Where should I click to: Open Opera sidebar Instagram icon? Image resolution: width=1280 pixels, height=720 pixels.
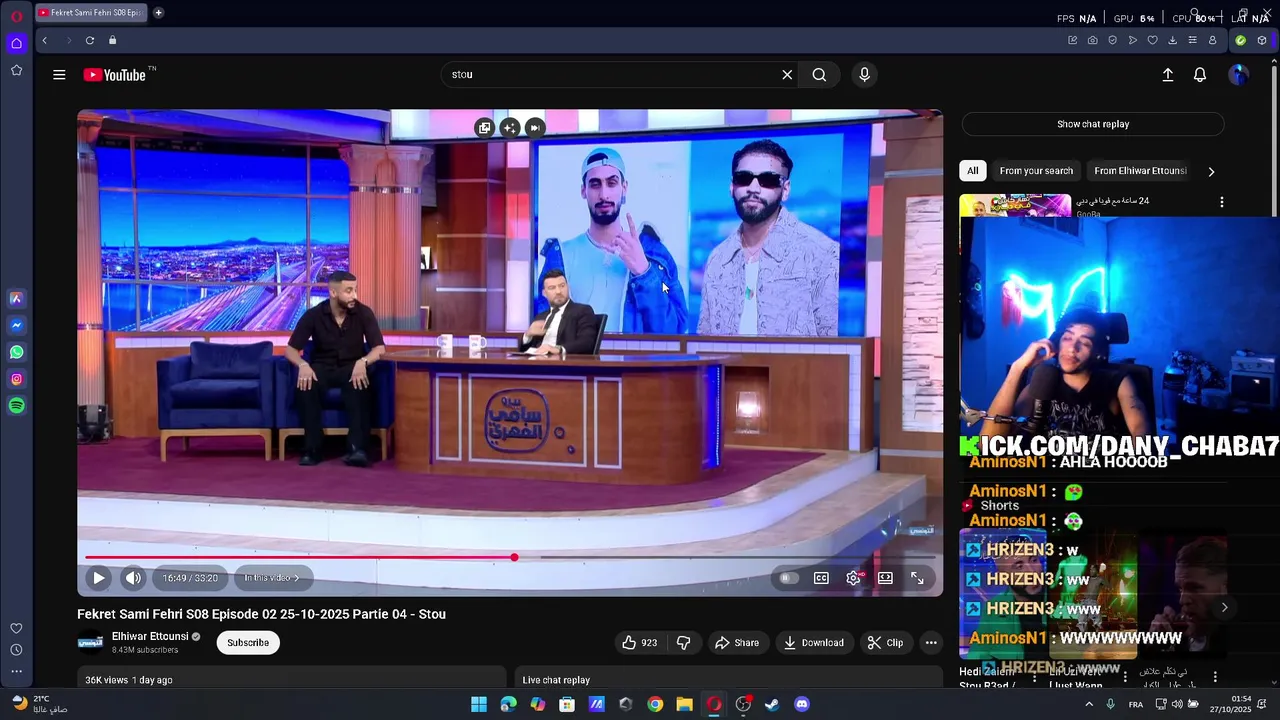(16, 379)
